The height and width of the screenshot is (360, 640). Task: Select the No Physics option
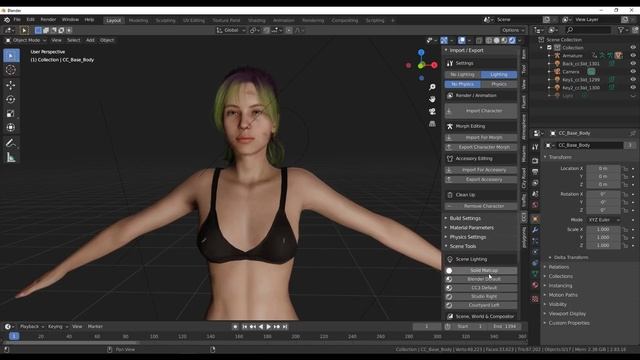(462, 84)
